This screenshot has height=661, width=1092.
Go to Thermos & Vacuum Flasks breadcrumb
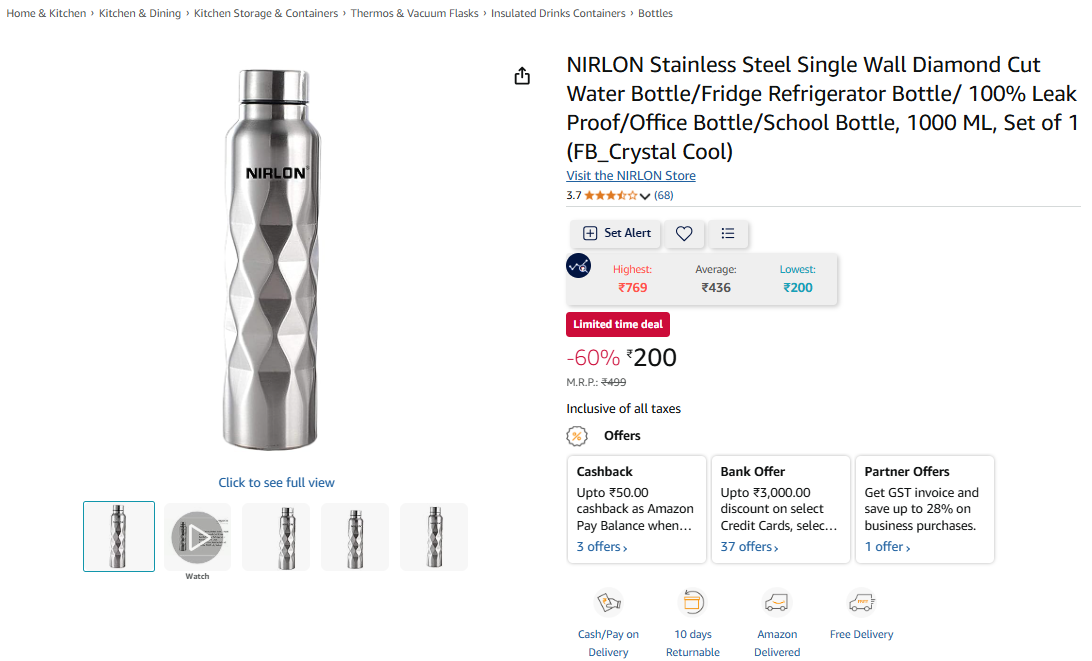click(x=415, y=13)
